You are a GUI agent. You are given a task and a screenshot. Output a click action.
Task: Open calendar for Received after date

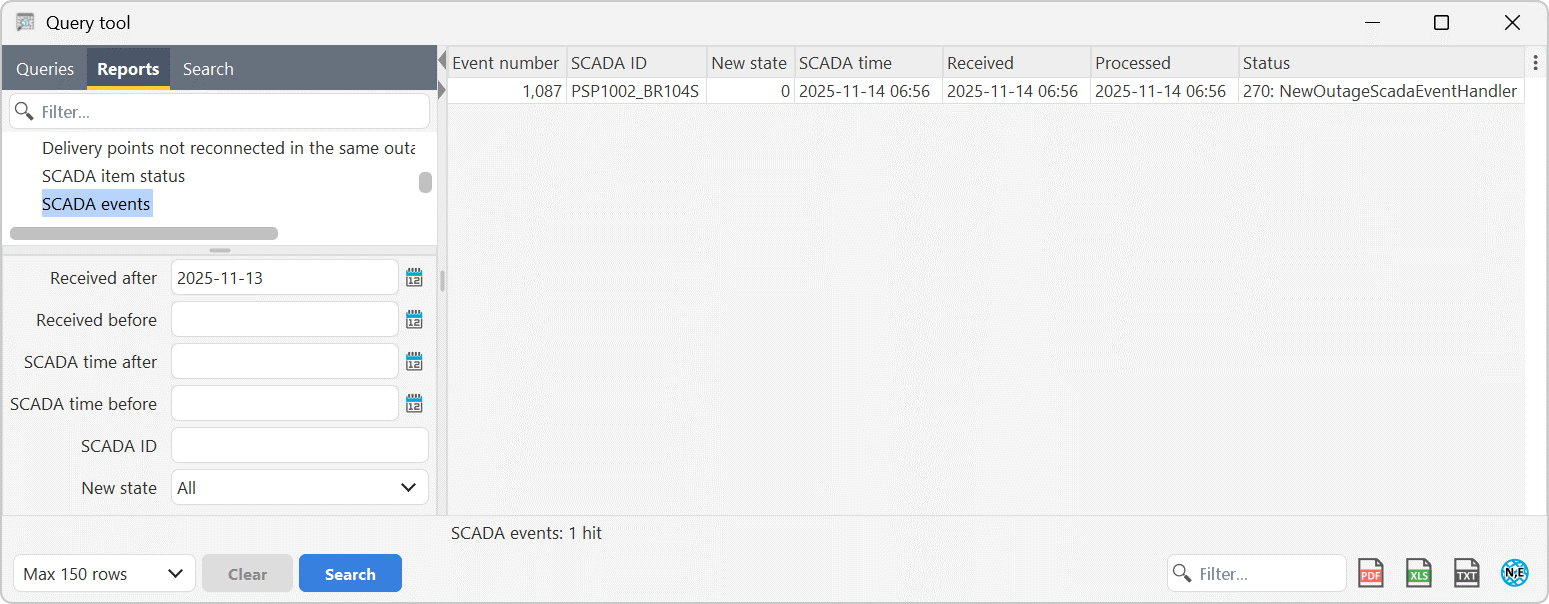tap(414, 278)
